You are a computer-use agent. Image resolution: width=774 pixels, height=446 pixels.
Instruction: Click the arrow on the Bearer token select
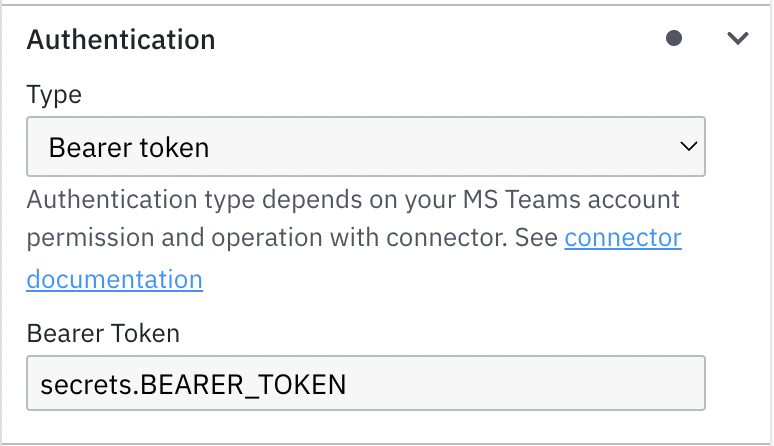688,147
